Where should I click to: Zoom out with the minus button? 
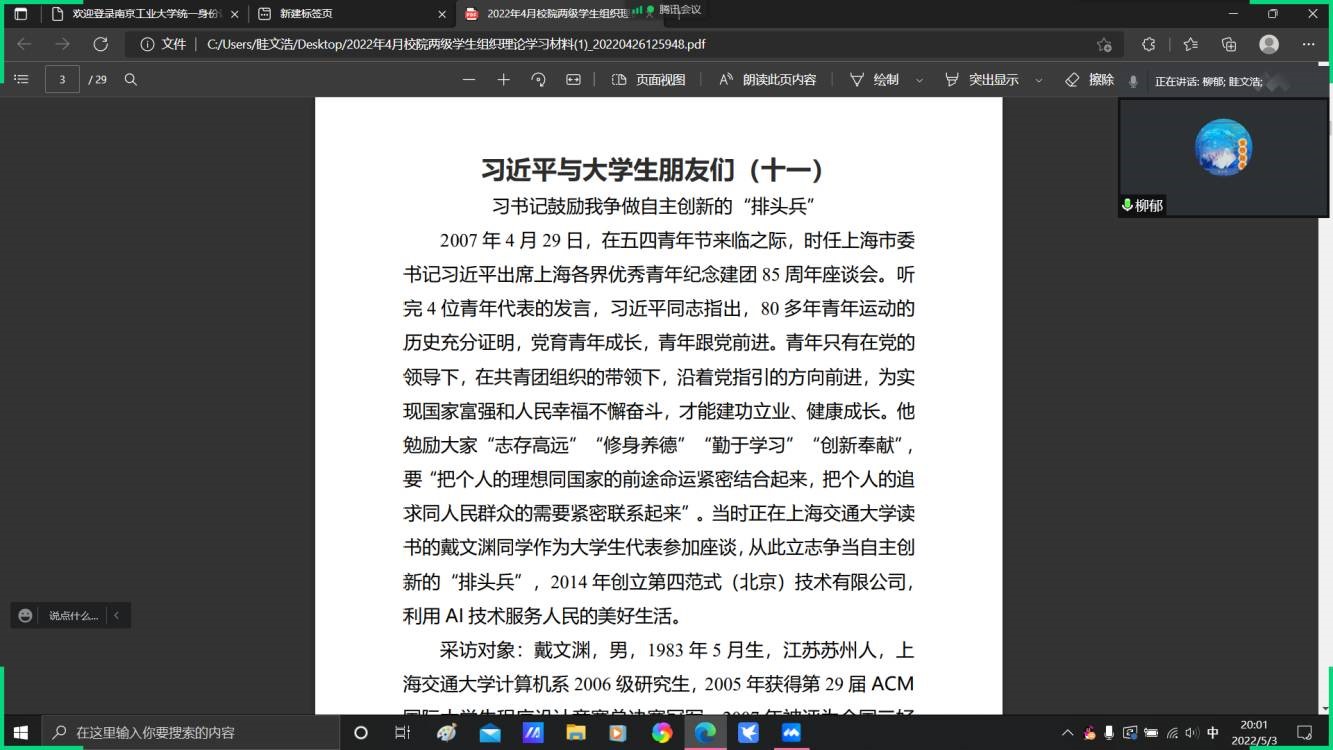[469, 80]
